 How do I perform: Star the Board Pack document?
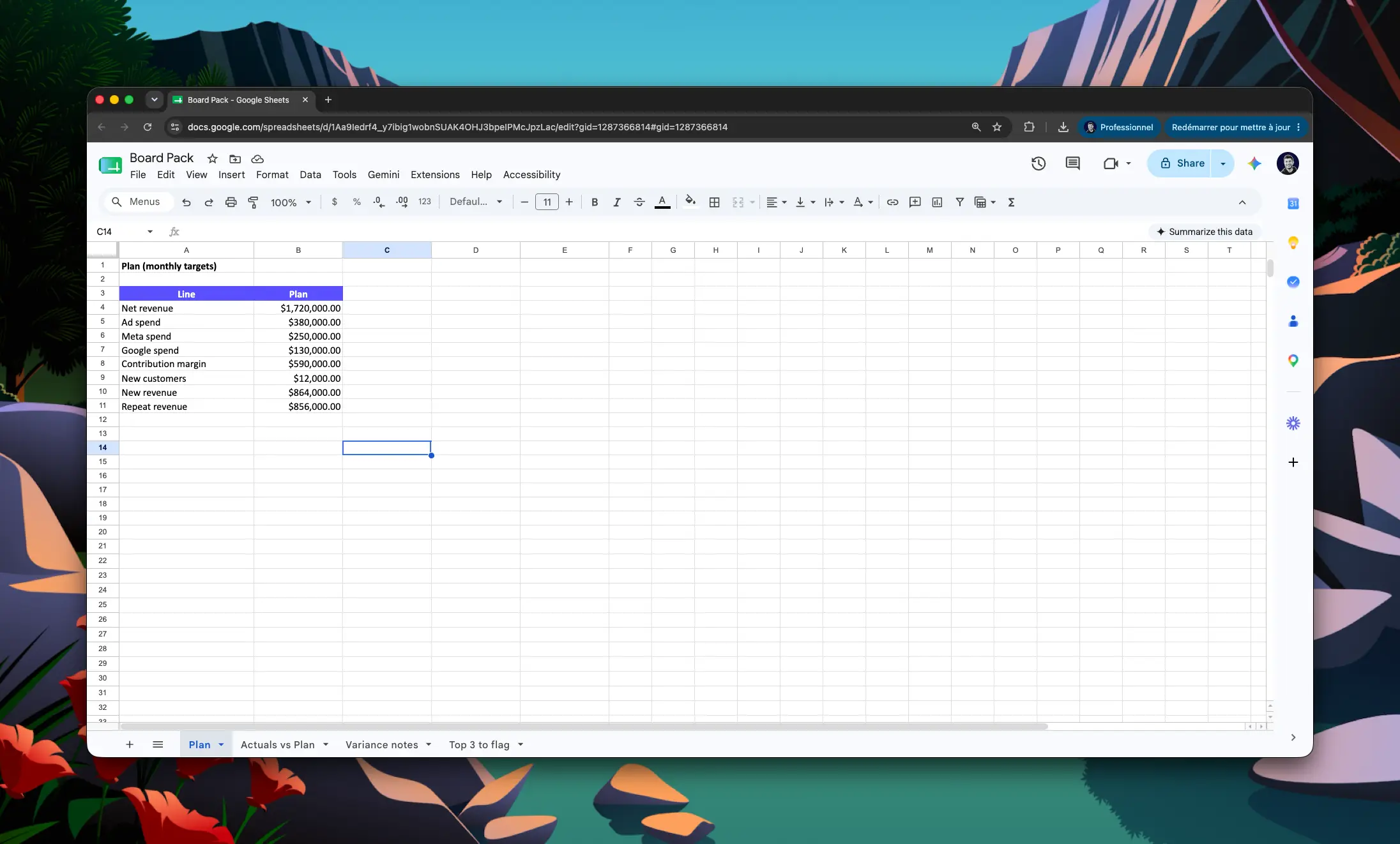pos(213,159)
